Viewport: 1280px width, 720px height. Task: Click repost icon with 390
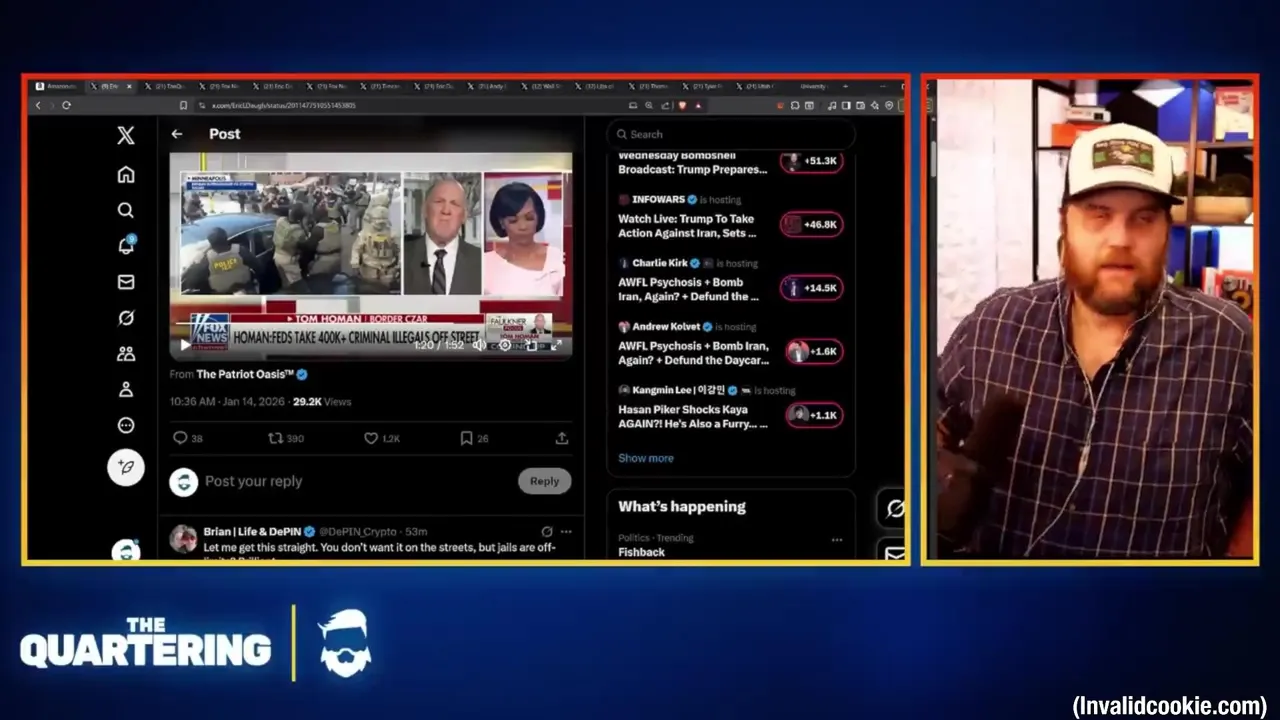coord(275,438)
